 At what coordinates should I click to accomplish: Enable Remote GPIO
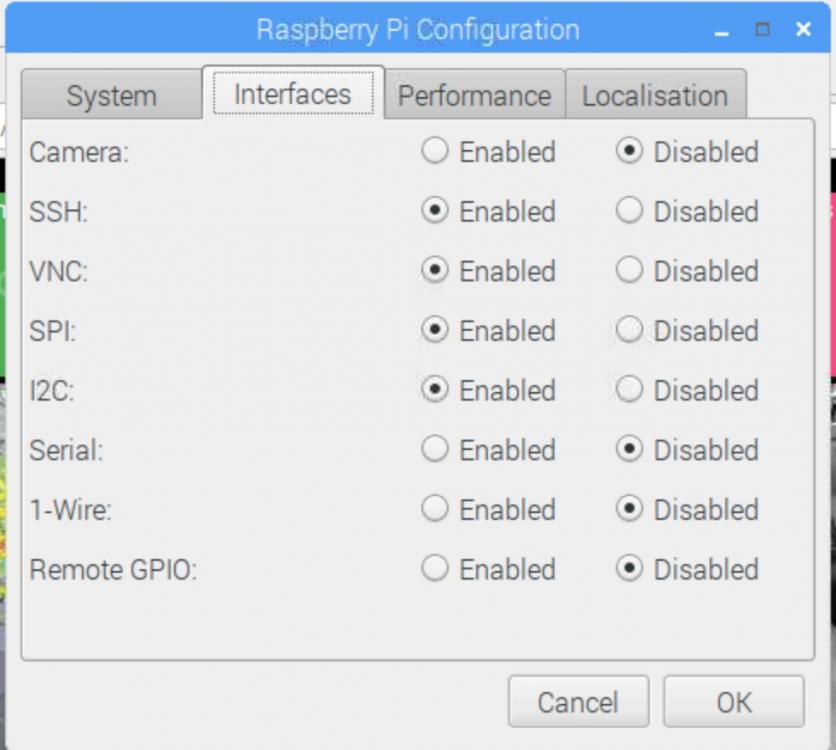pyautogui.click(x=435, y=569)
